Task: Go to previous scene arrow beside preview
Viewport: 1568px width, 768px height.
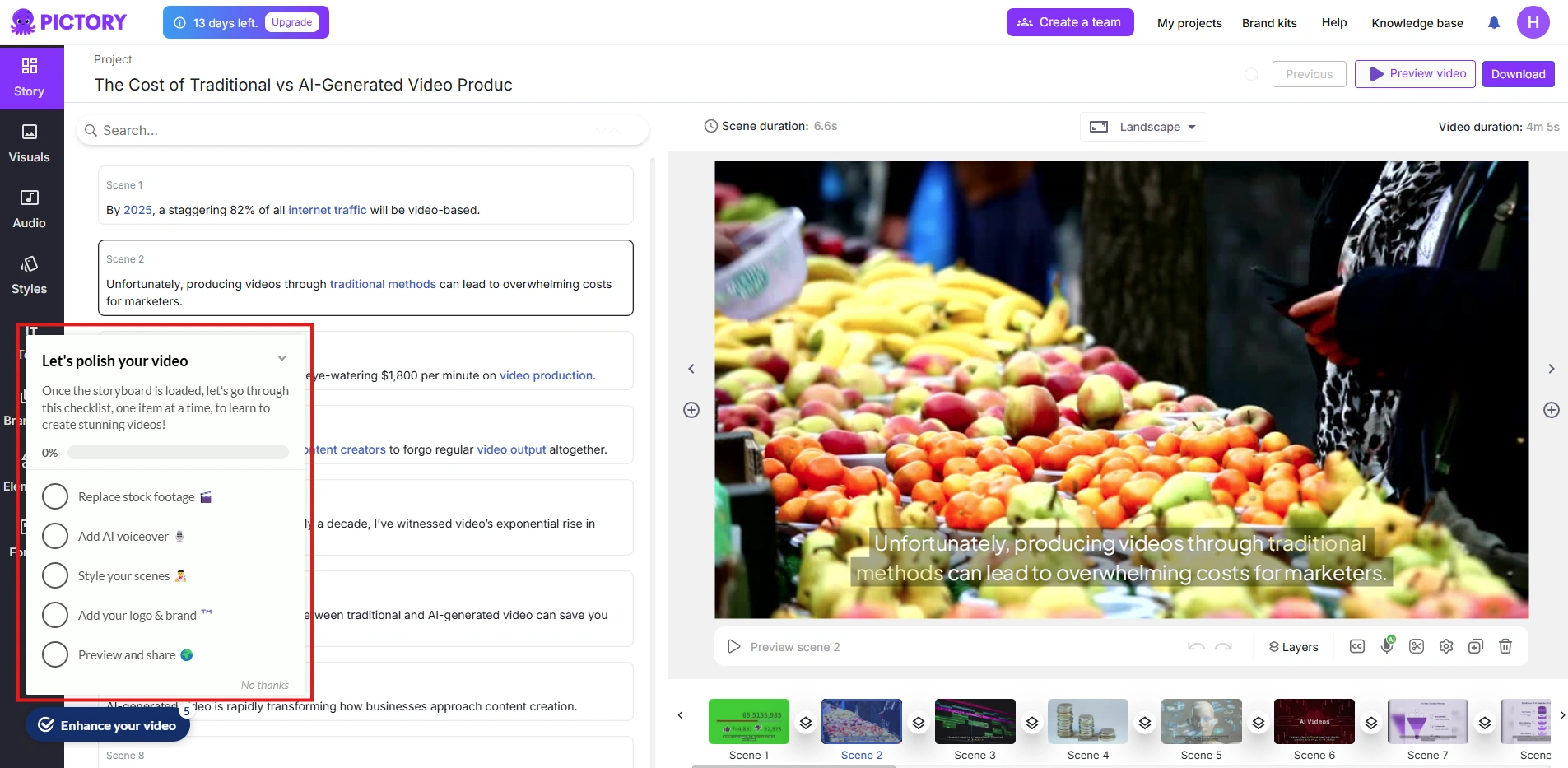Action: tap(691, 369)
